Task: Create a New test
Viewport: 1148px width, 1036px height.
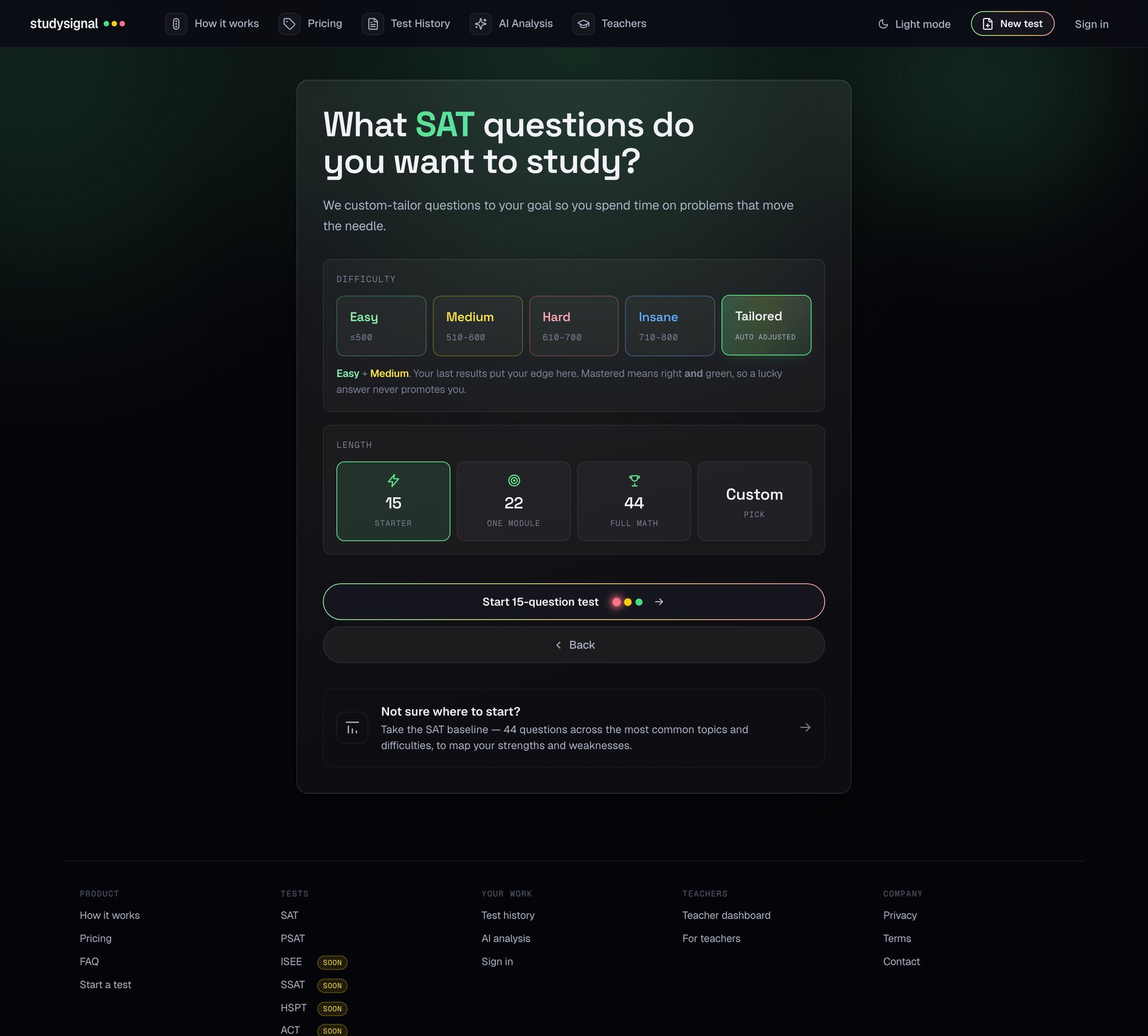Action: coord(1012,24)
